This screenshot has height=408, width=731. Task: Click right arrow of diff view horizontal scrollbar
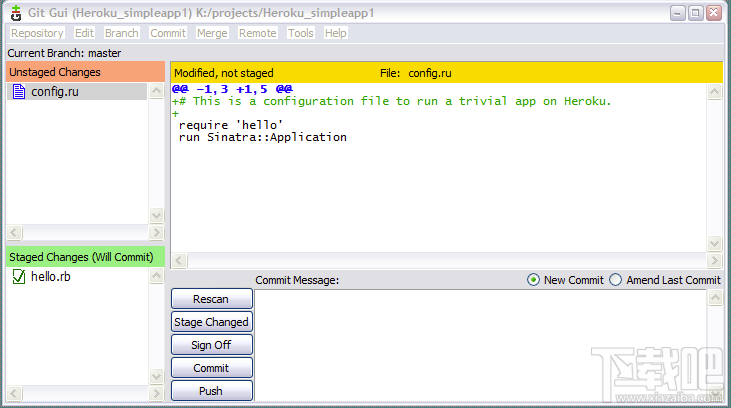(x=715, y=261)
